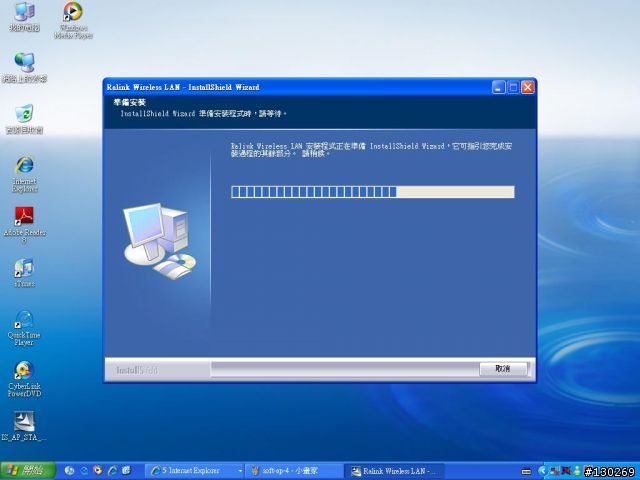
Task: Launch the QuickTime Player desktop shortcut
Action: [24, 328]
